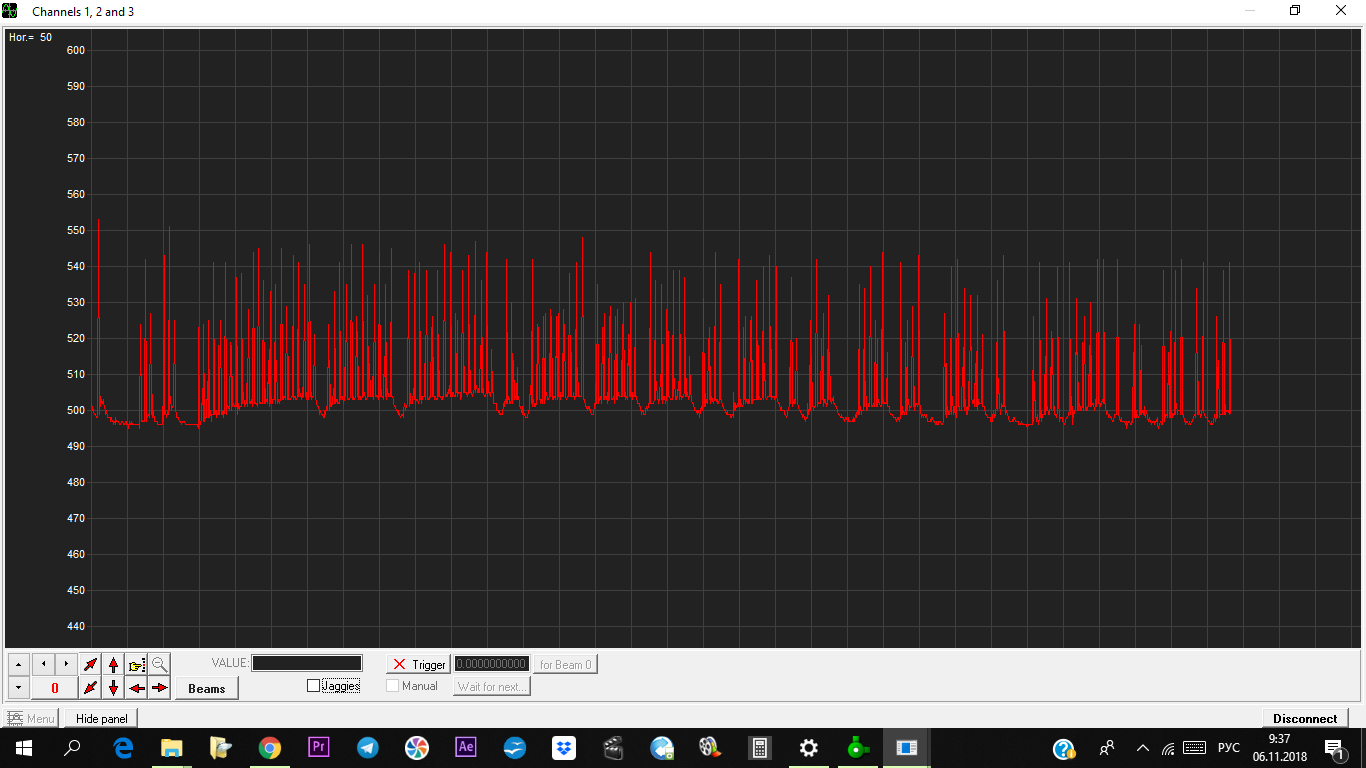Click the red left arrow icon
Image resolution: width=1366 pixels, height=768 pixels.
(x=137, y=688)
